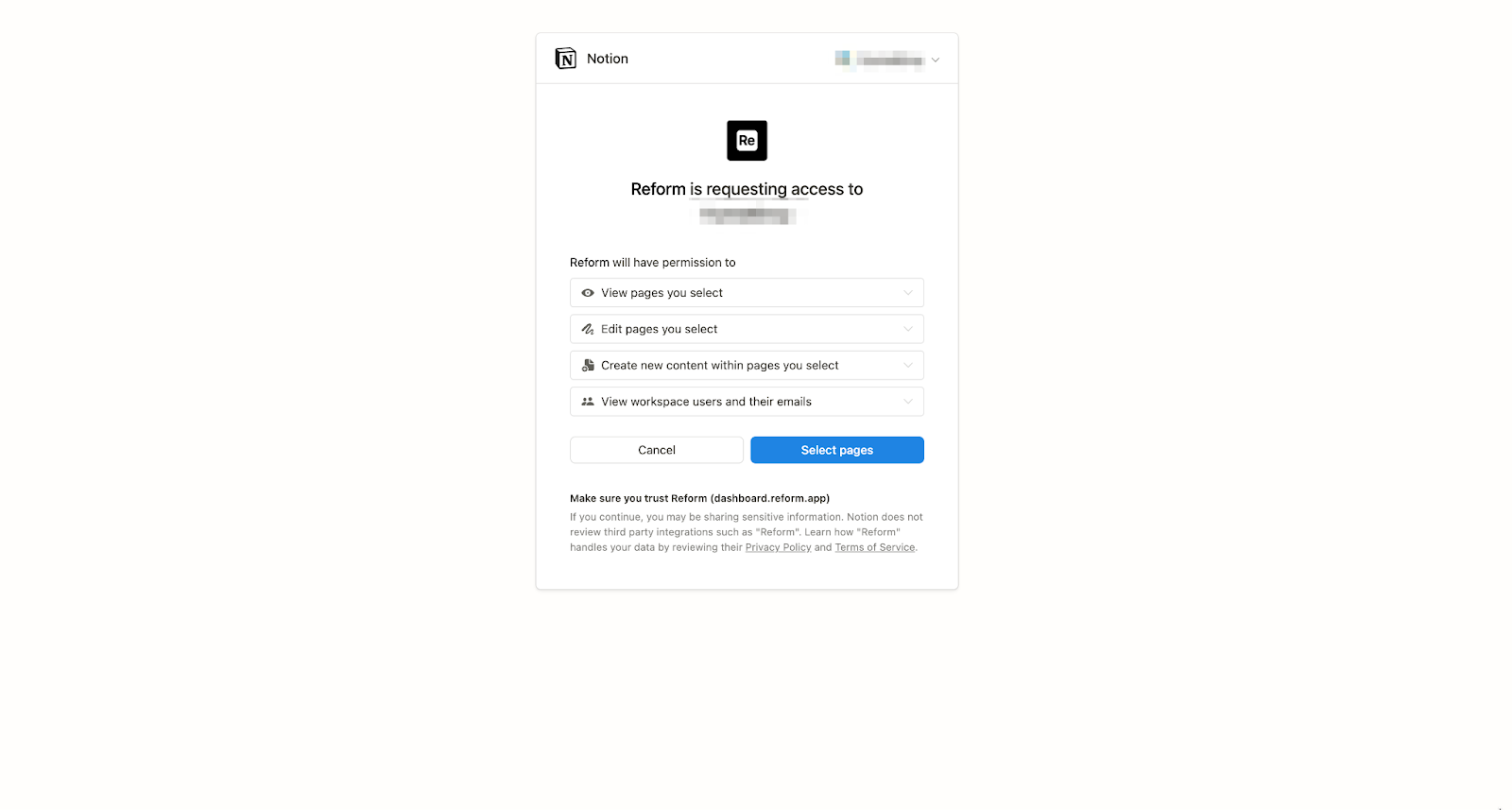Open the Privacy Policy link
This screenshot has width=1512, height=810.
click(778, 547)
